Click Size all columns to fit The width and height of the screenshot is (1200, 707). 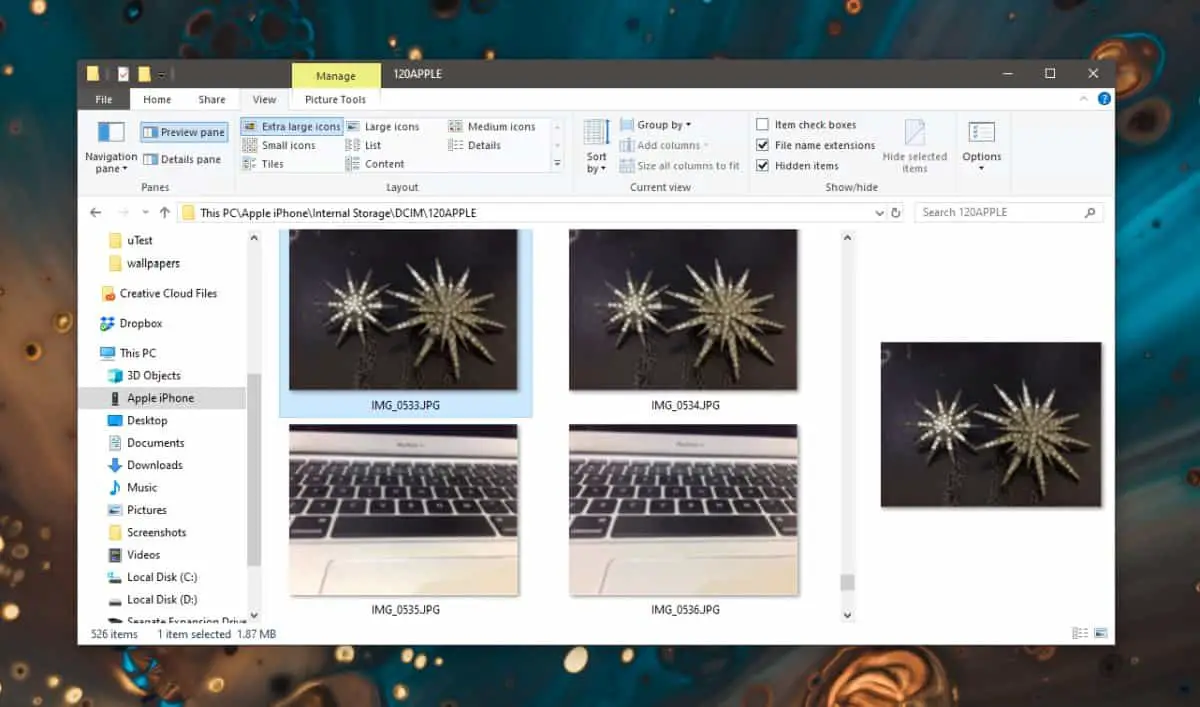(680, 166)
